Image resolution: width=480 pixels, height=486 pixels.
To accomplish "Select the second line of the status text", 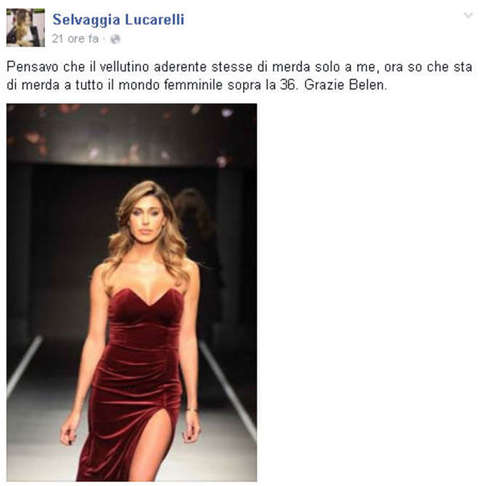I will coord(197,85).
